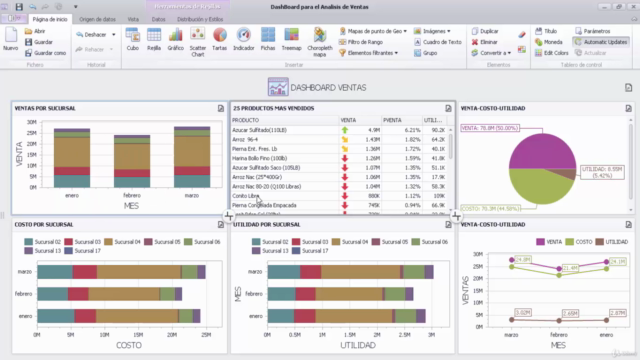
Task: Click the Nuevo dashboard icon
Action: point(11,39)
